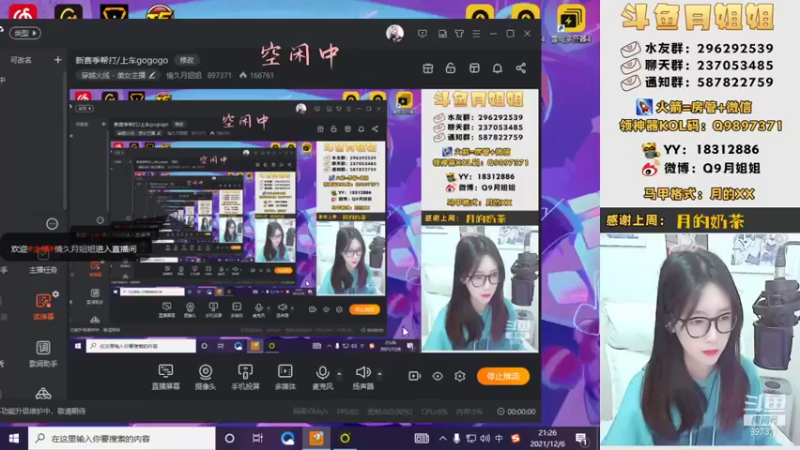This screenshot has width=800, height=450.
Task: Open streaming settings gear icon
Action: tap(460, 376)
